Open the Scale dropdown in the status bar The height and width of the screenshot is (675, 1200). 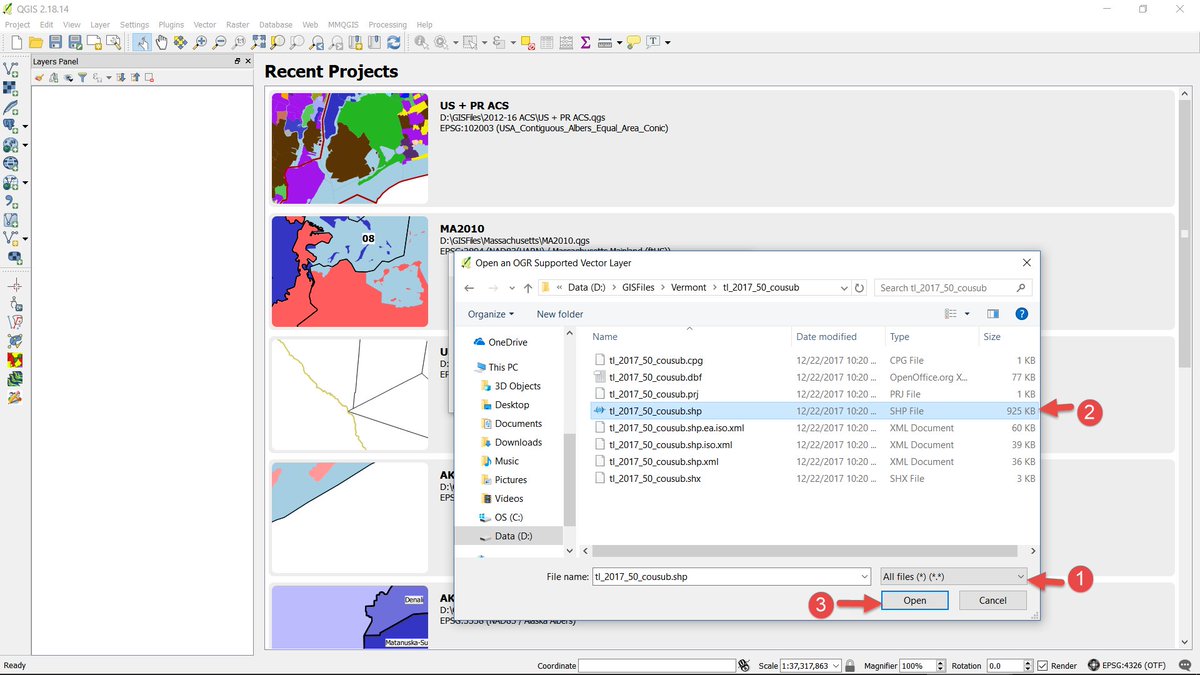[834, 665]
